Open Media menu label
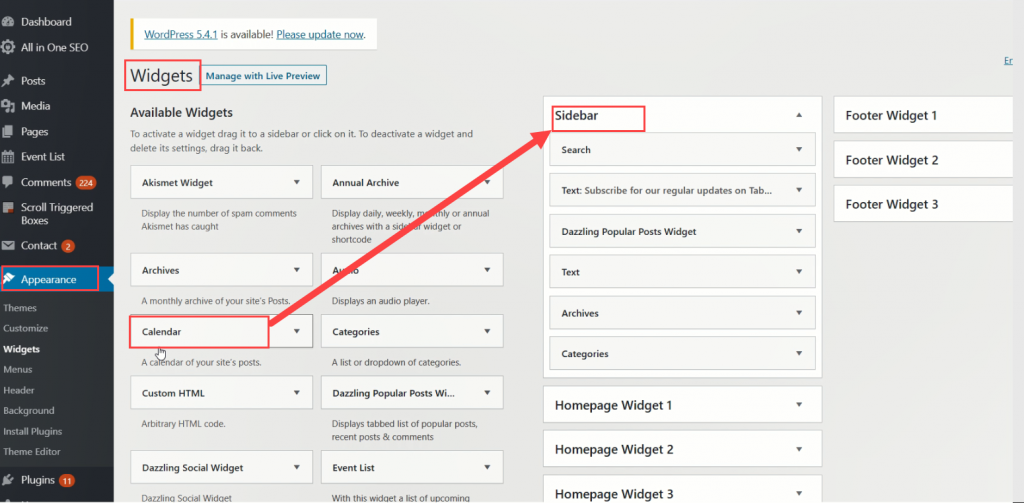The height and width of the screenshot is (503, 1024). pyautogui.click(x=35, y=106)
